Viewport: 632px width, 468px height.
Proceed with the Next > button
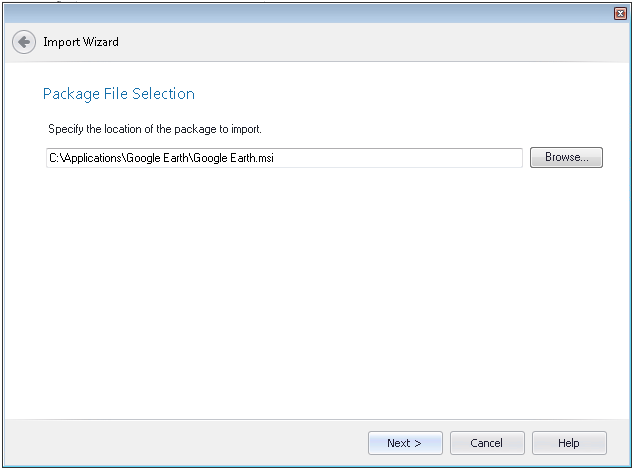coord(404,443)
